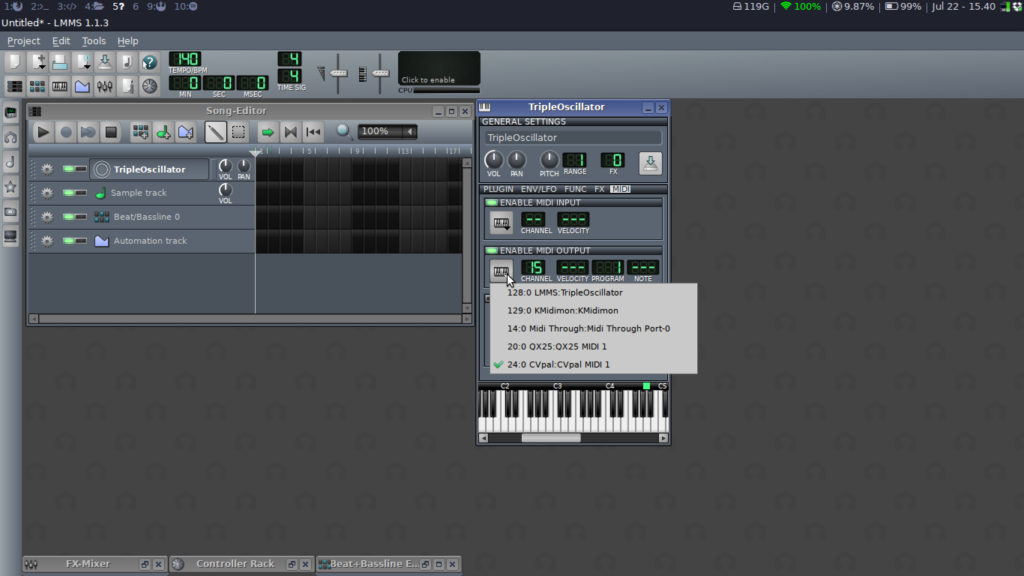Toggle auto-scrolling green arrow button
Image resolution: width=1024 pixels, height=576 pixels.
[267, 133]
